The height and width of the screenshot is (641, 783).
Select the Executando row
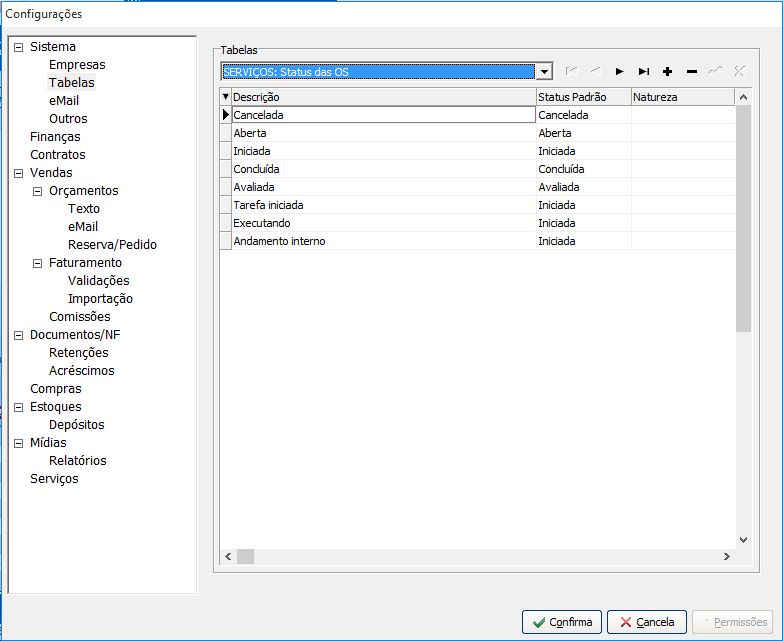pyautogui.click(x=384, y=223)
